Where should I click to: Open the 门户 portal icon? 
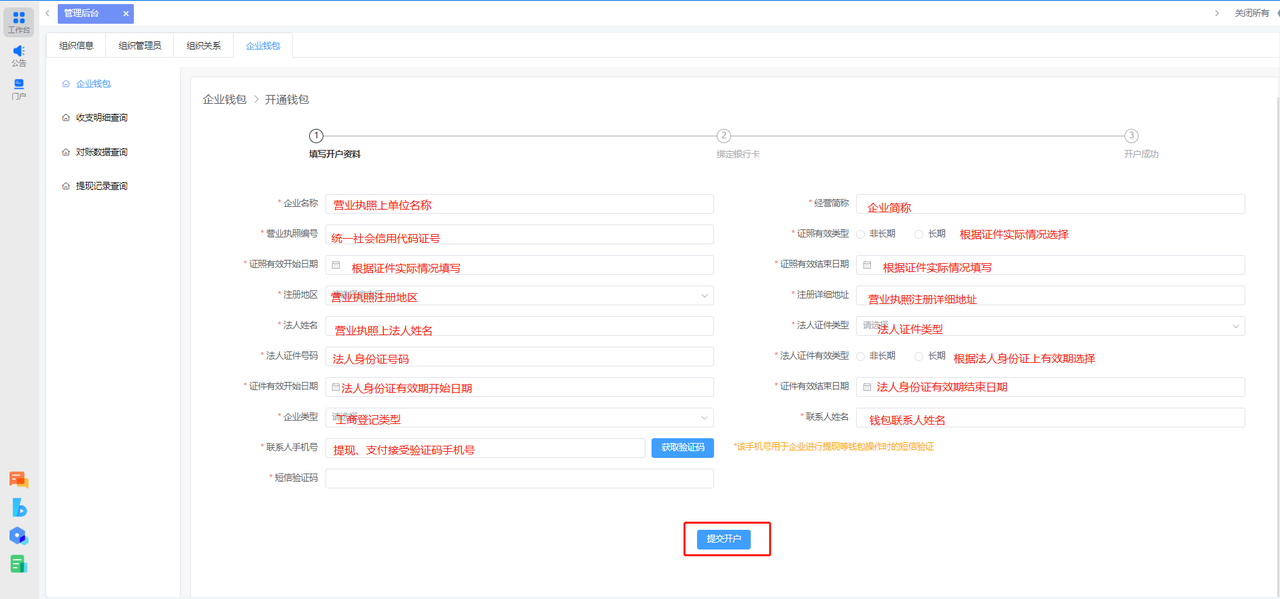coord(19,86)
